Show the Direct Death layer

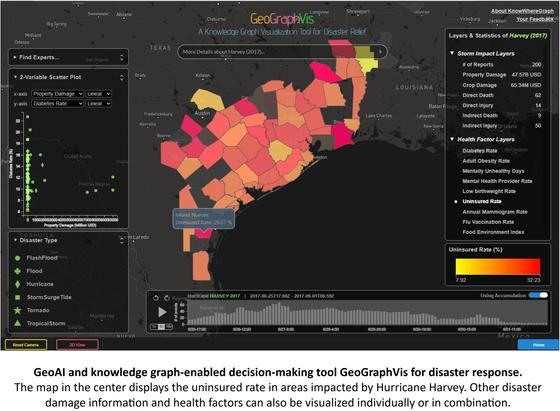478,95
